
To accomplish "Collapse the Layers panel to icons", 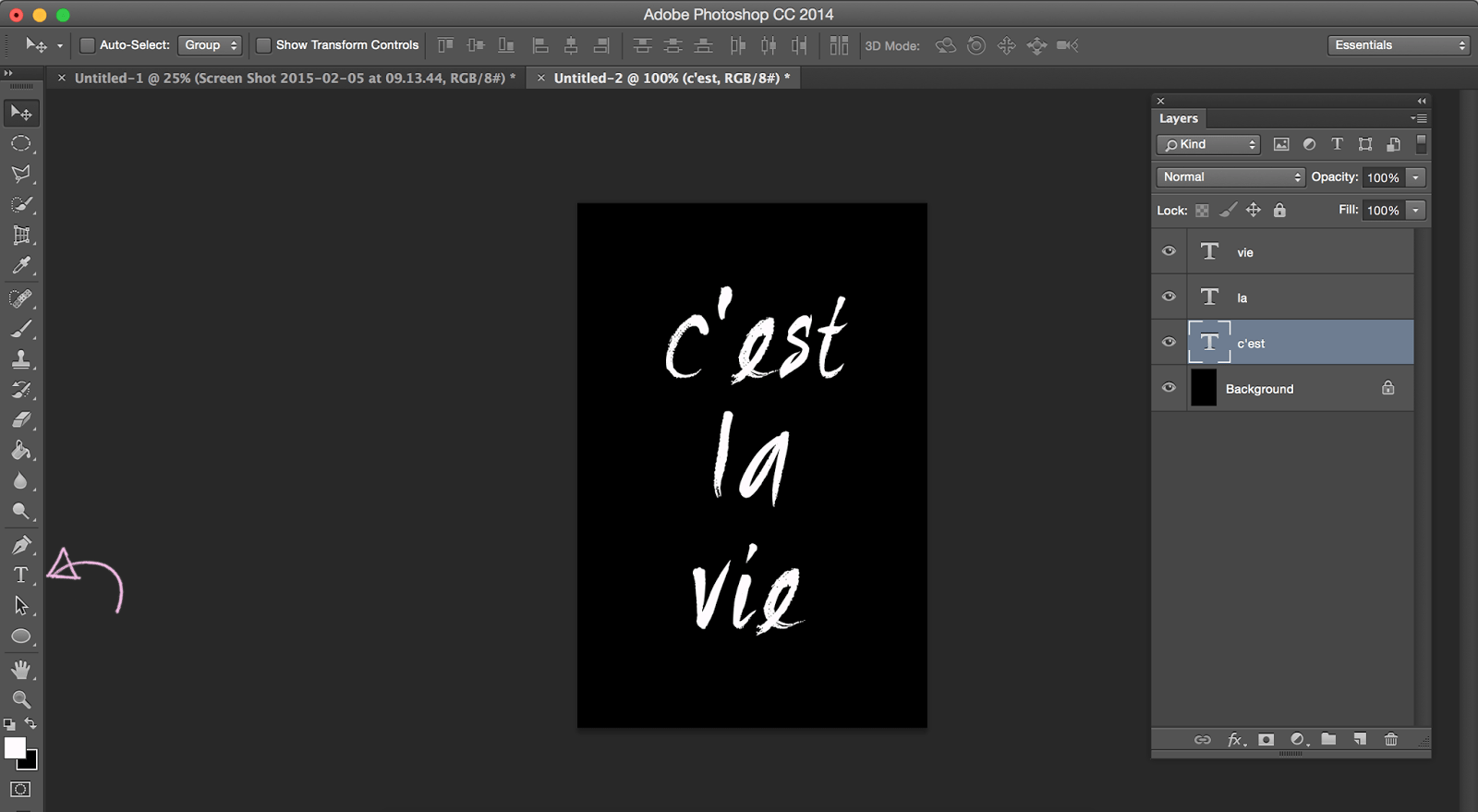I will click(x=1422, y=101).
